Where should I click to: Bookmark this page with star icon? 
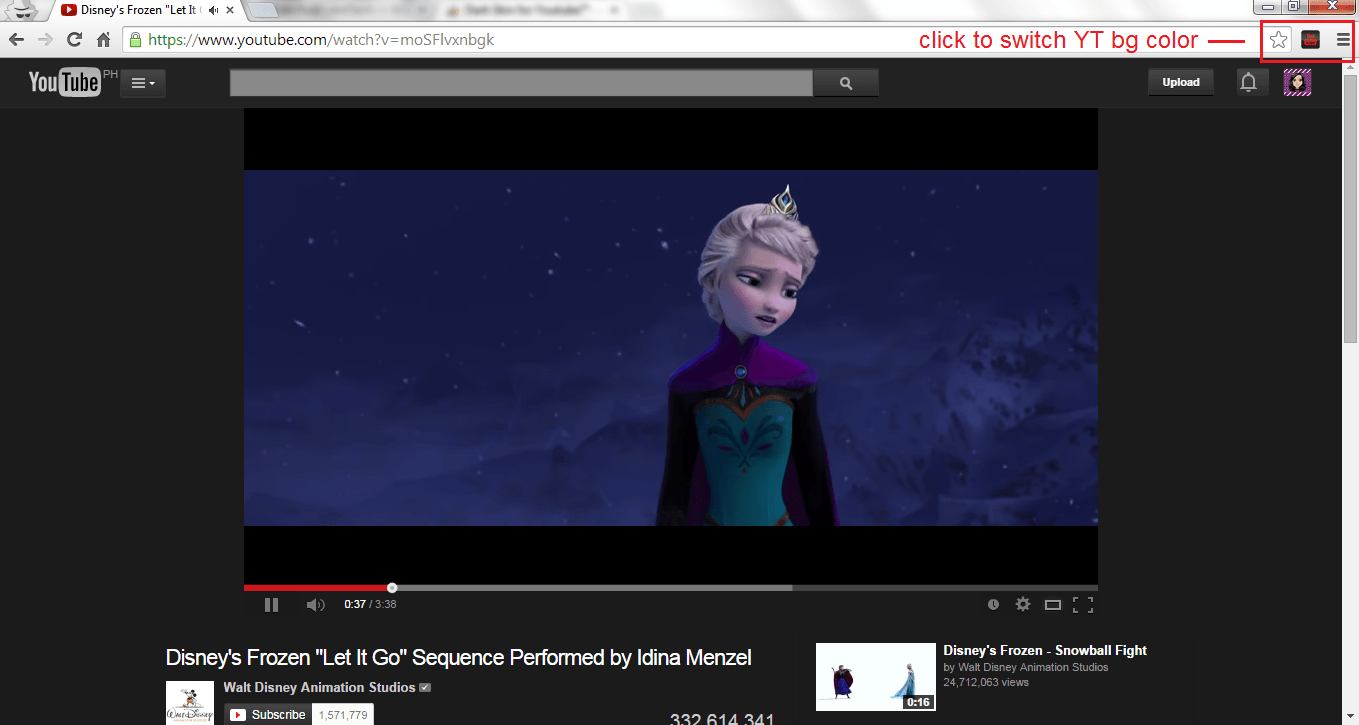(1278, 40)
